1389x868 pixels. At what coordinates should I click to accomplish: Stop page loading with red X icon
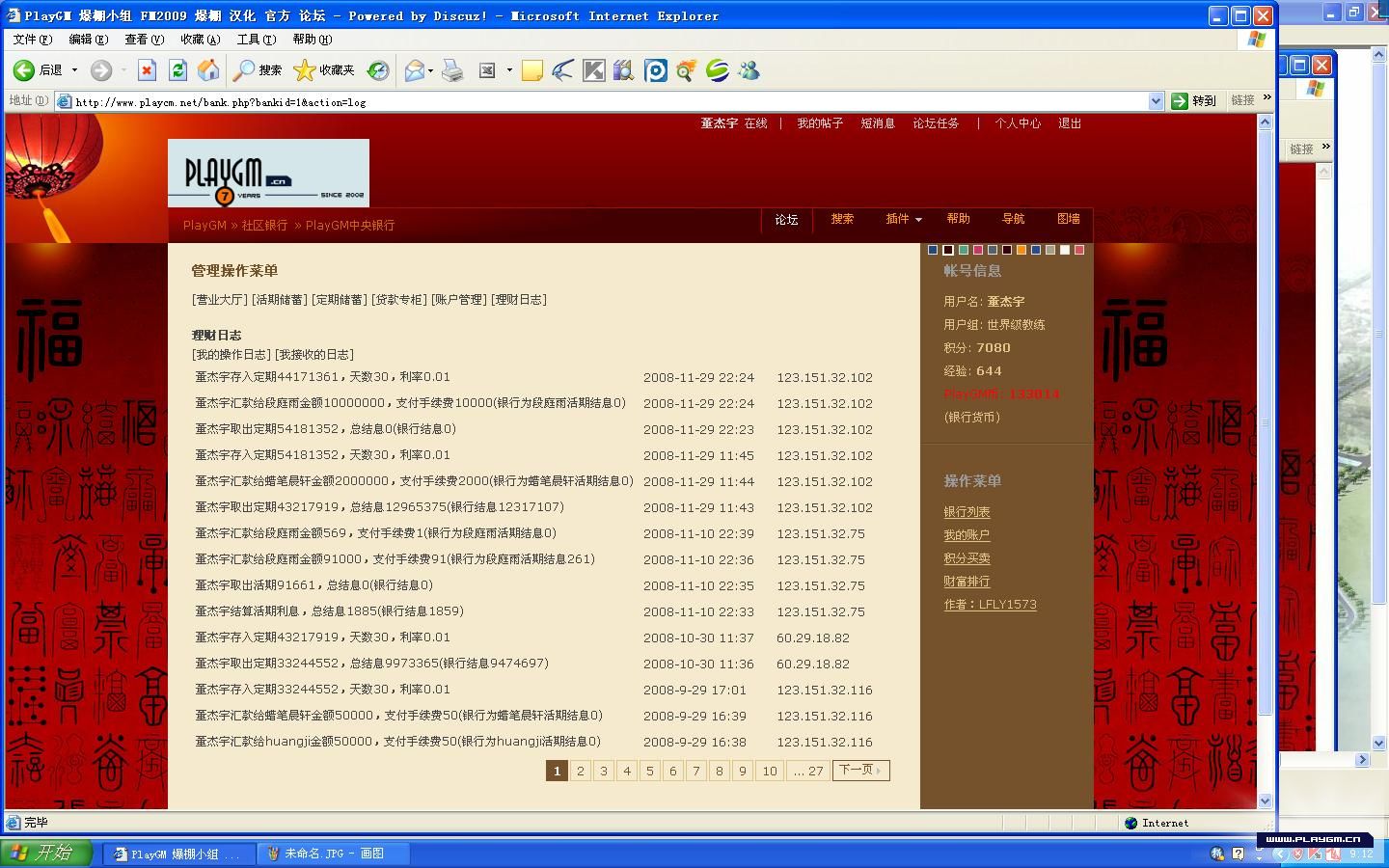tap(147, 70)
